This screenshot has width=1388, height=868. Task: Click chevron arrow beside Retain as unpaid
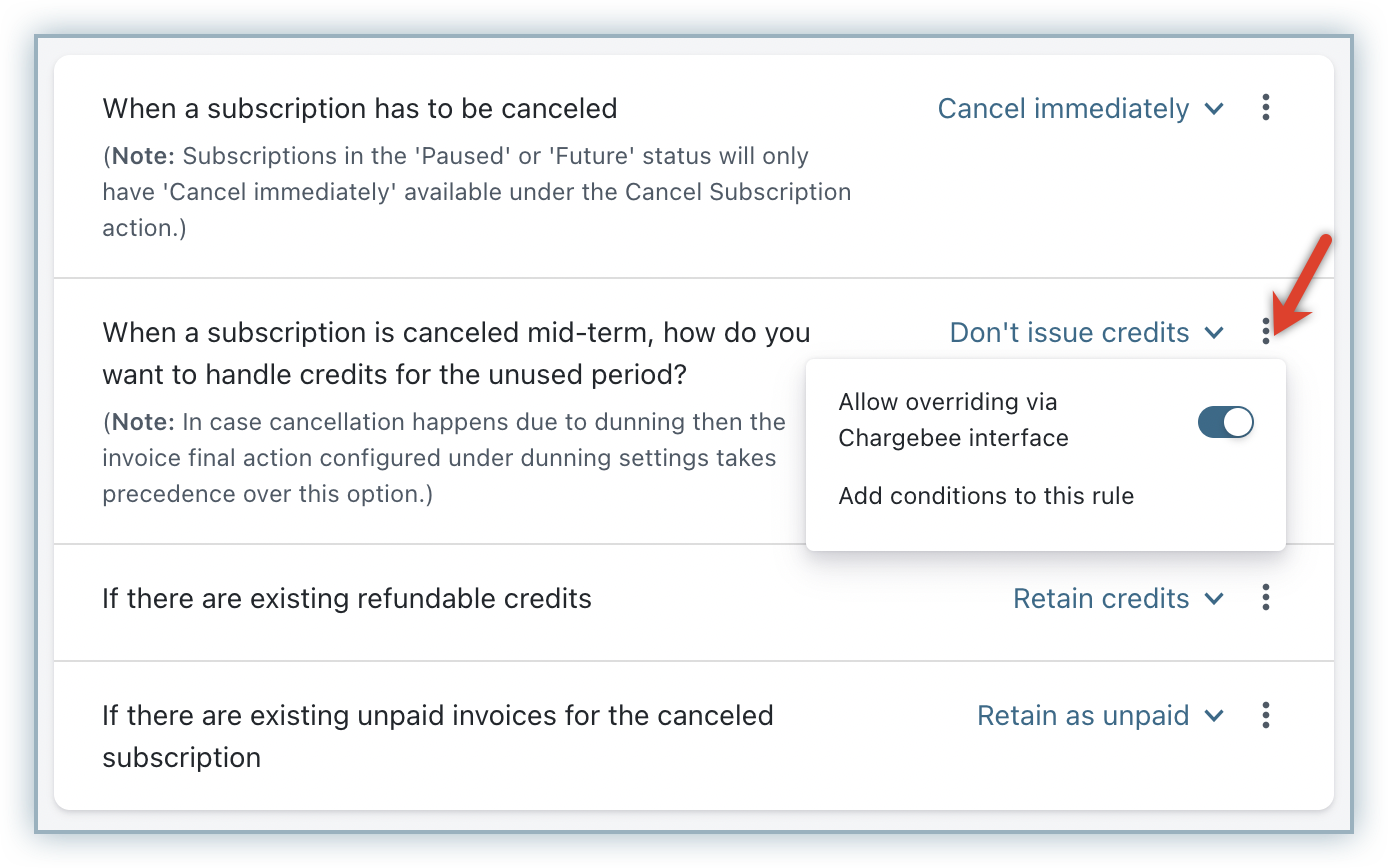pos(1215,716)
